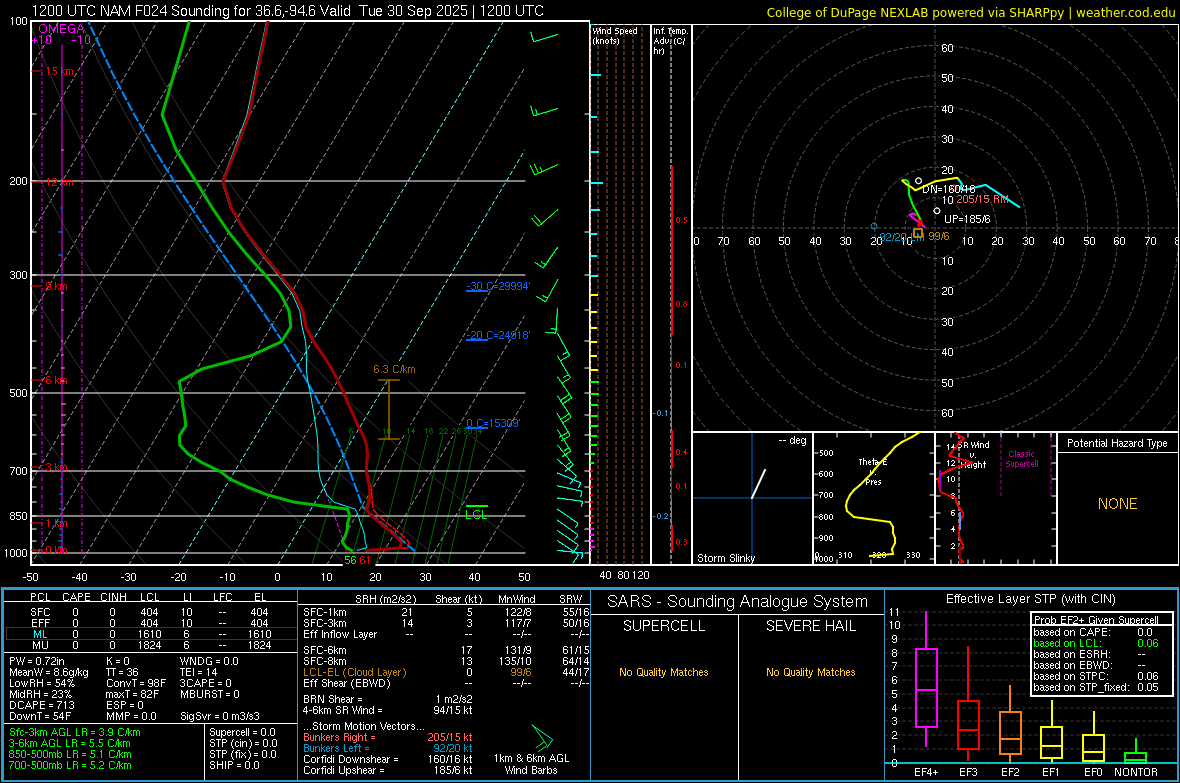
Task: Click the PW = 0.72in value
Action: (x=40, y=661)
